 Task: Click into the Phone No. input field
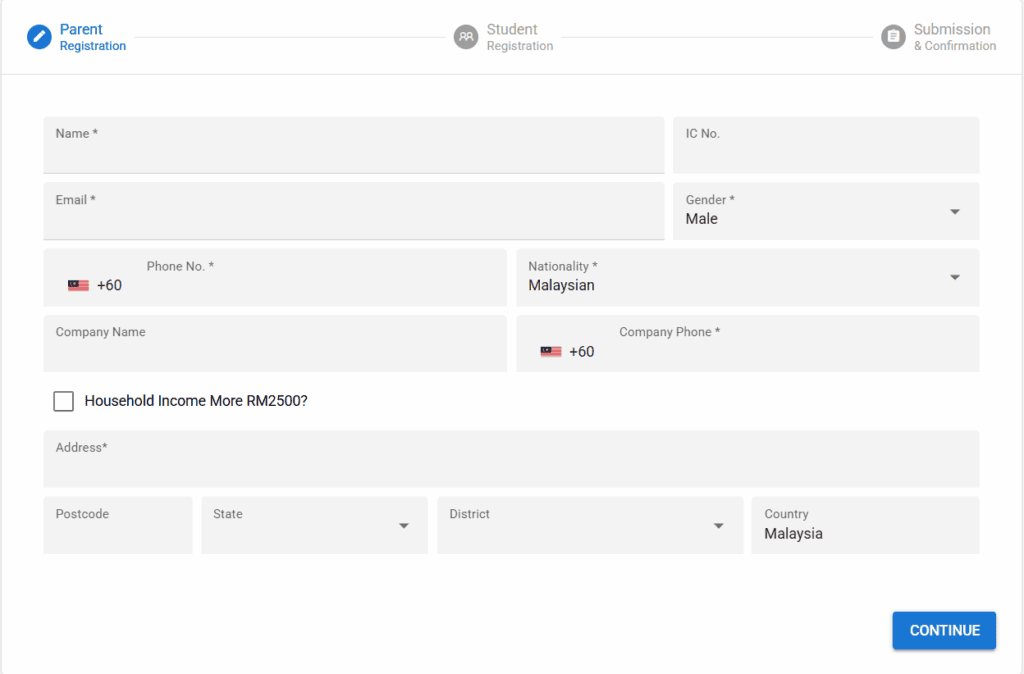tap(275, 278)
